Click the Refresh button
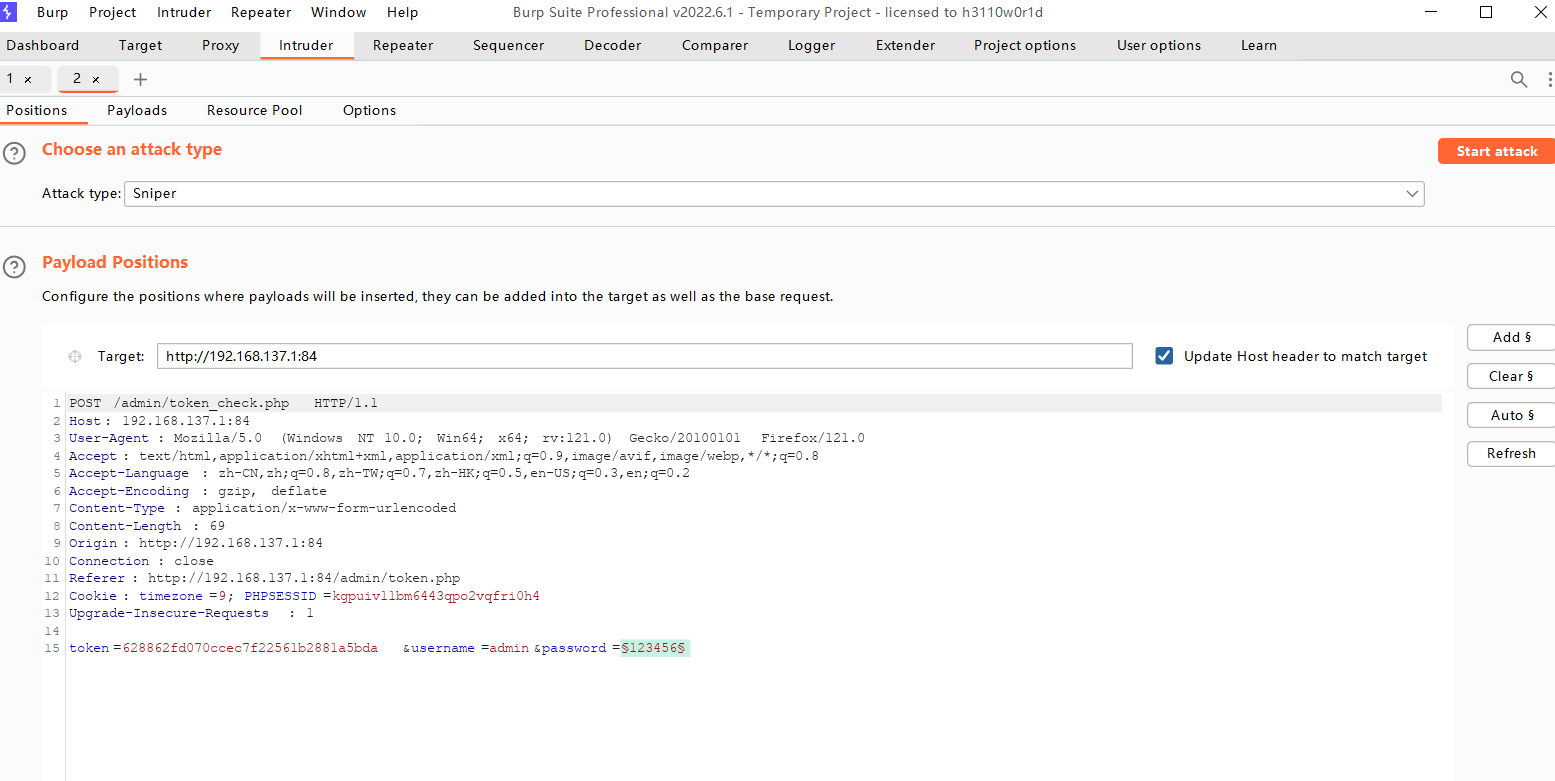 pyautogui.click(x=1511, y=453)
